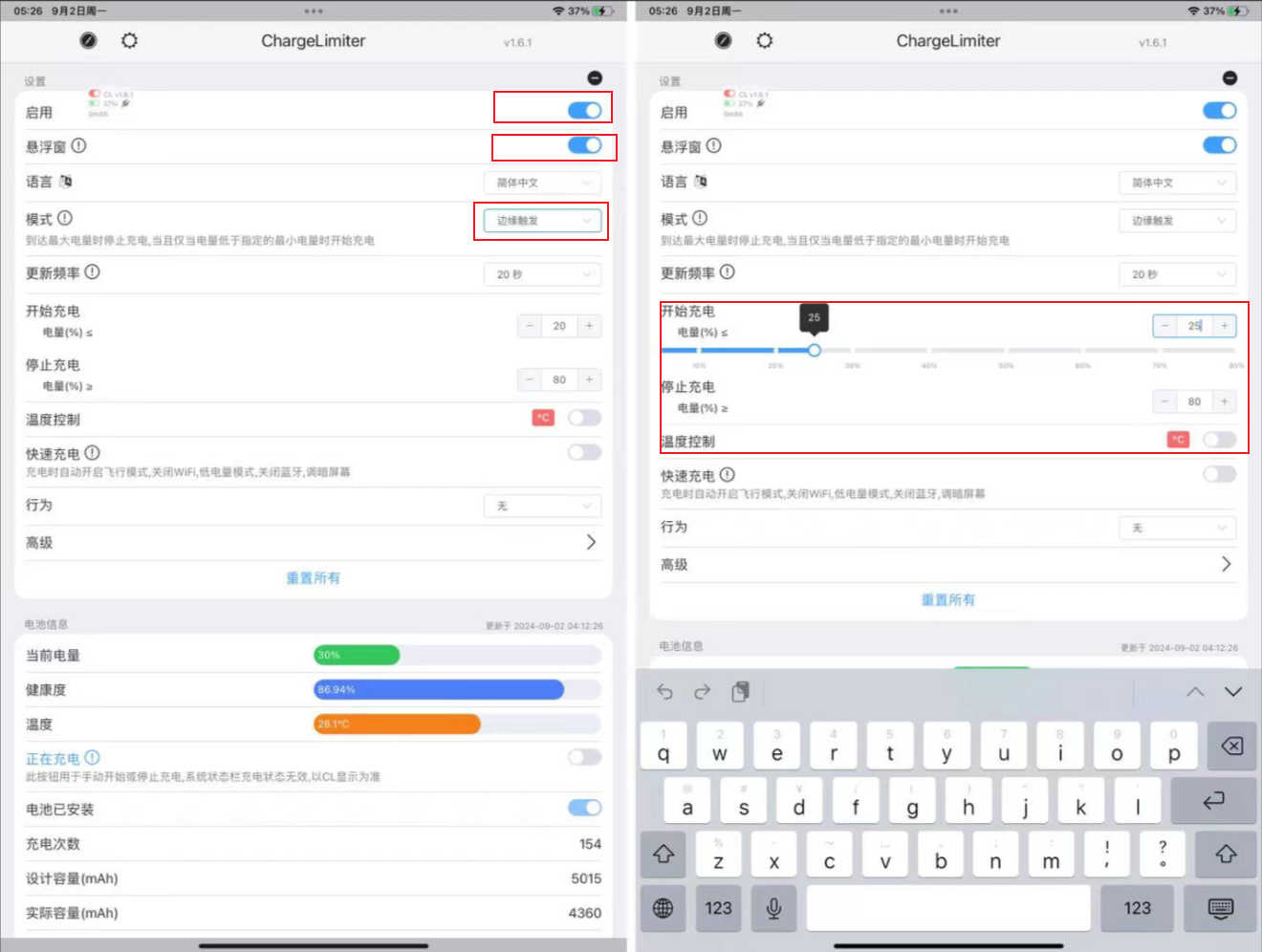Toggle the 温度控制 switch on the left screen
Screen dimensions: 1262x952
(x=584, y=418)
